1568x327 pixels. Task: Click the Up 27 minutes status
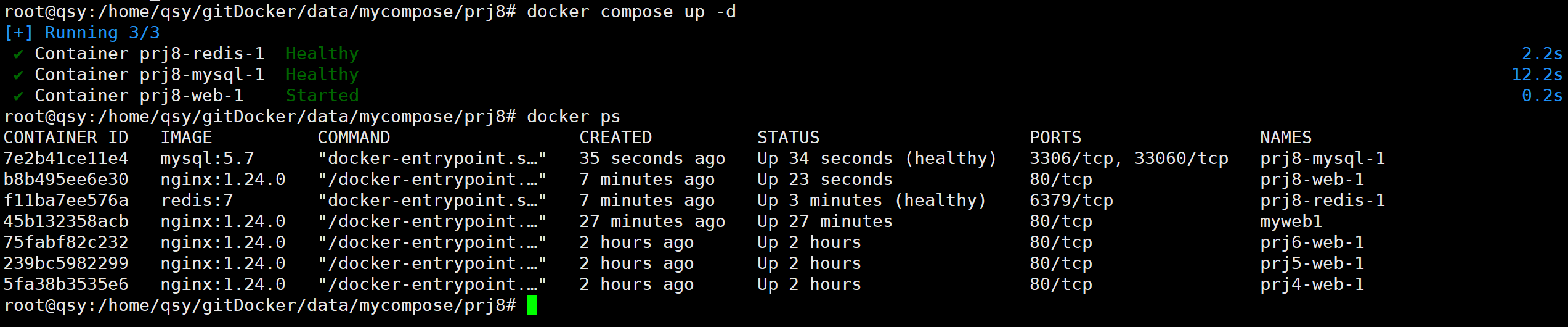click(824, 221)
